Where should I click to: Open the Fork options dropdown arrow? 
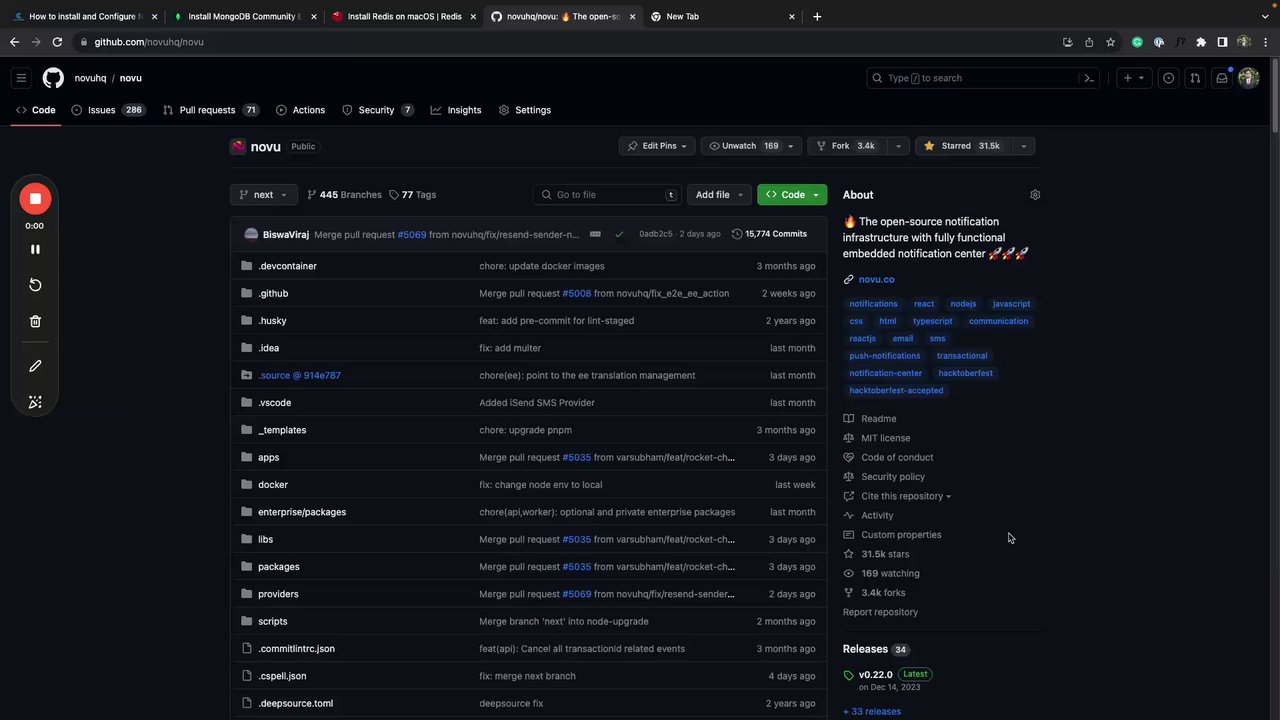click(897, 146)
